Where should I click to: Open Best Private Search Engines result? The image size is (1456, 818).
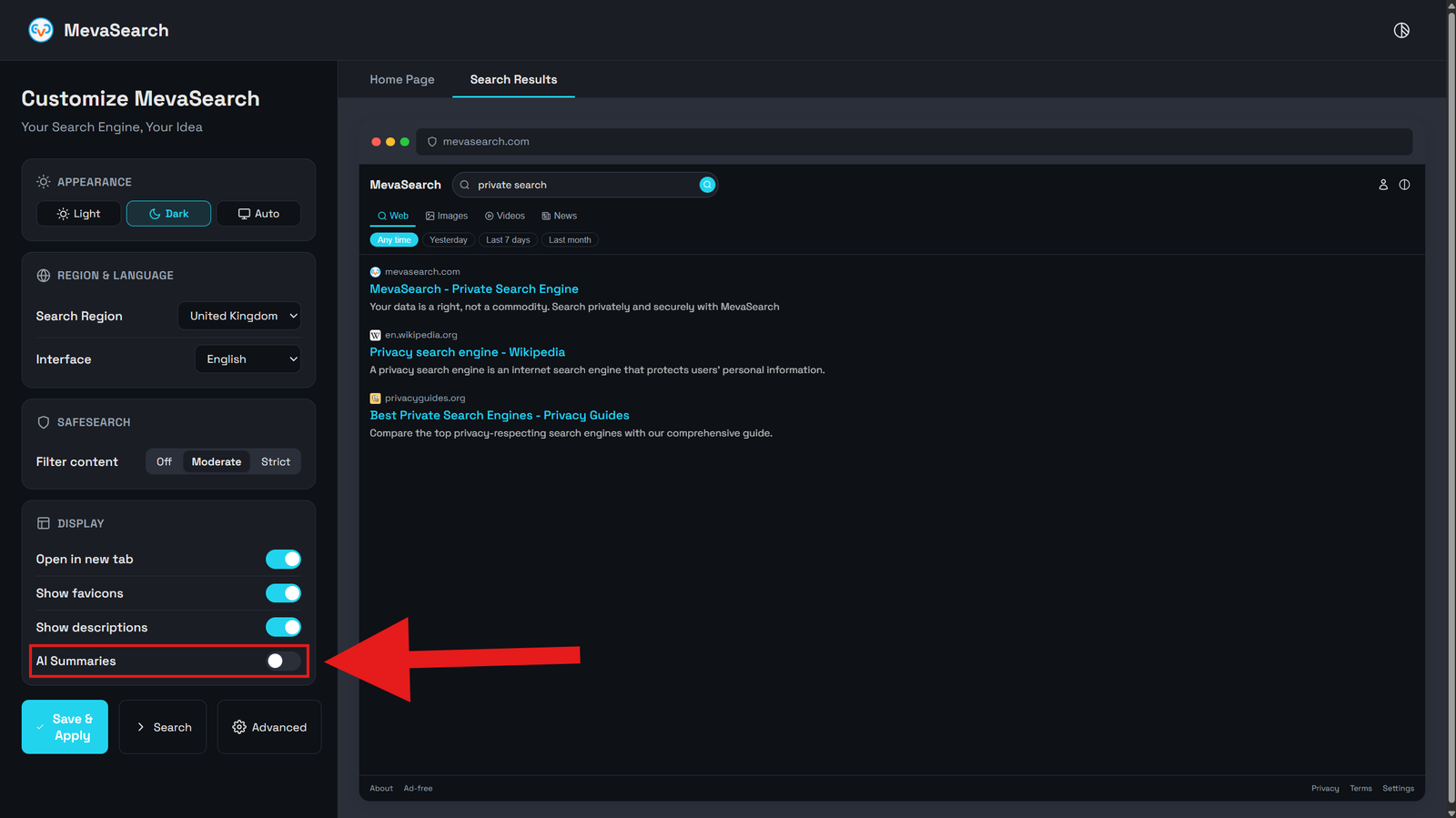click(x=500, y=415)
